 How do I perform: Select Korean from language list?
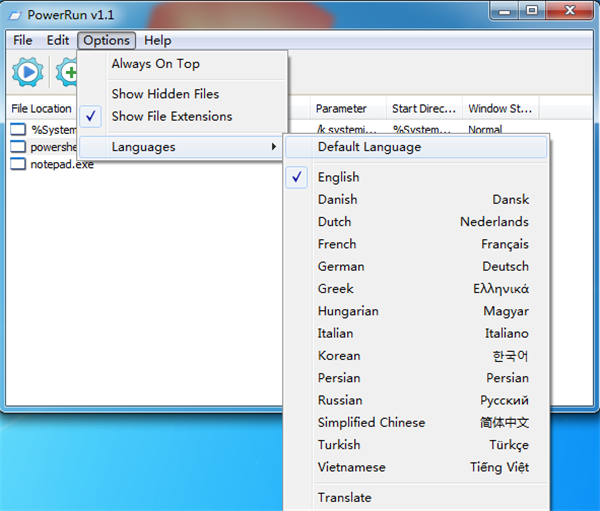point(339,355)
